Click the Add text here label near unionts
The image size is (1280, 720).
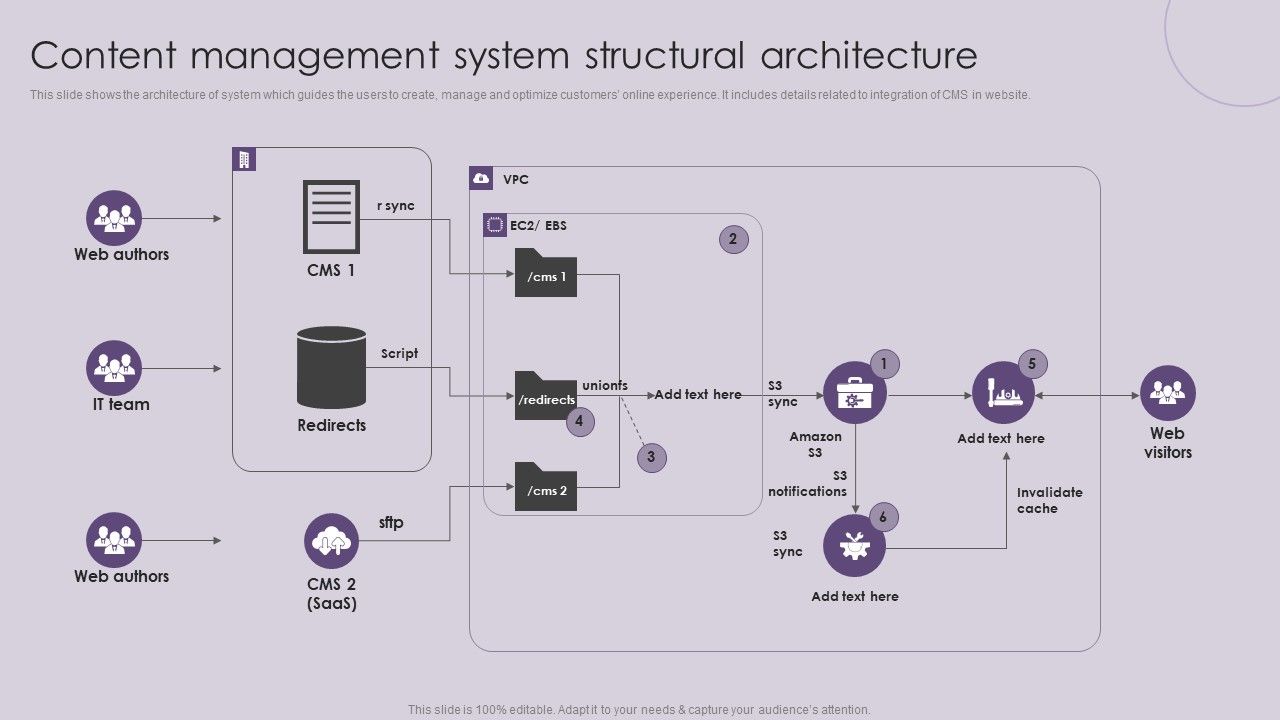coord(698,394)
